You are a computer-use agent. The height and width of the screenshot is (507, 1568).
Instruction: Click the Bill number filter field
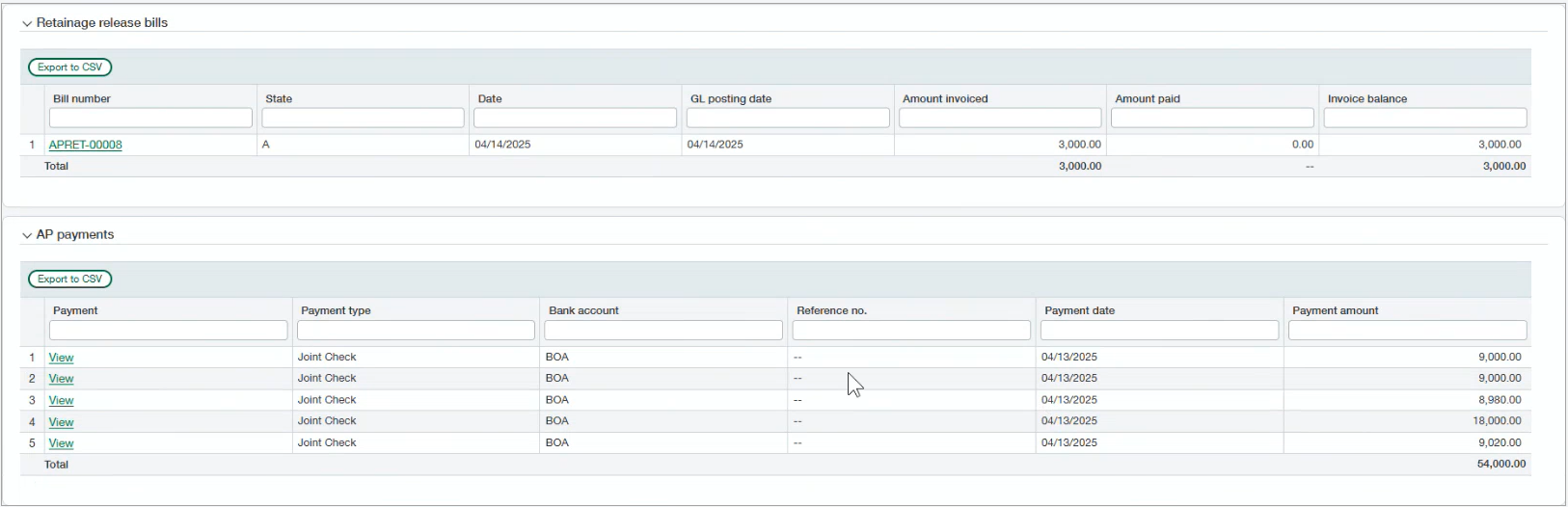point(150,118)
